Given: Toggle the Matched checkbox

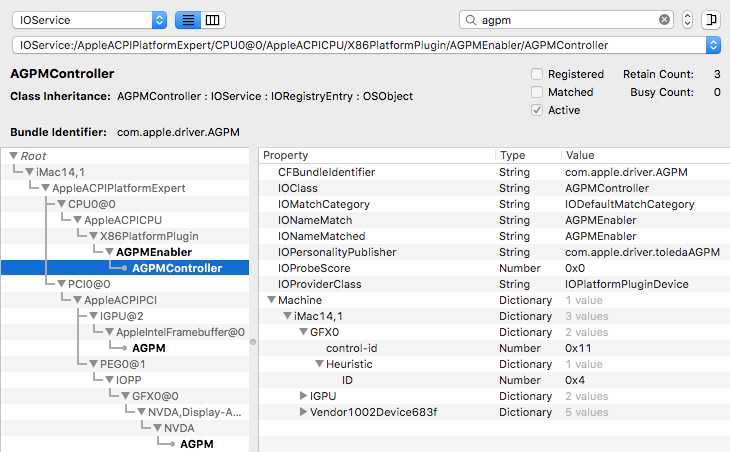Looking at the screenshot, I should coord(537,92).
